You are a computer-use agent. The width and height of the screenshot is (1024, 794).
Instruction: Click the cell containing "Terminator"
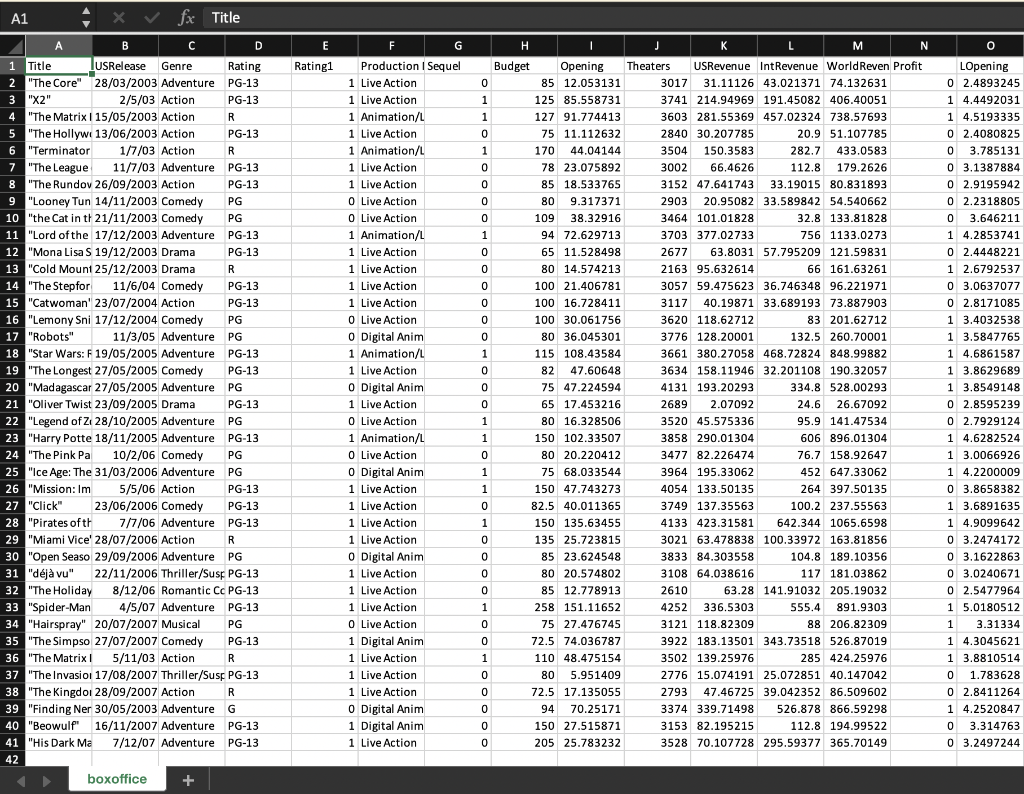58,150
